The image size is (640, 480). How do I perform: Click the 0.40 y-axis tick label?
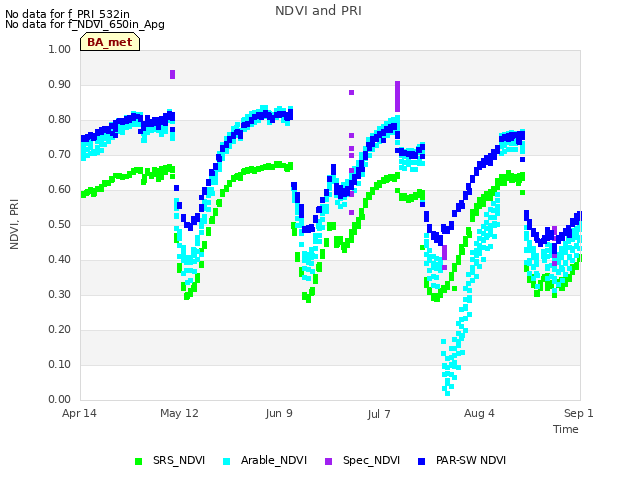pyautogui.click(x=60, y=260)
